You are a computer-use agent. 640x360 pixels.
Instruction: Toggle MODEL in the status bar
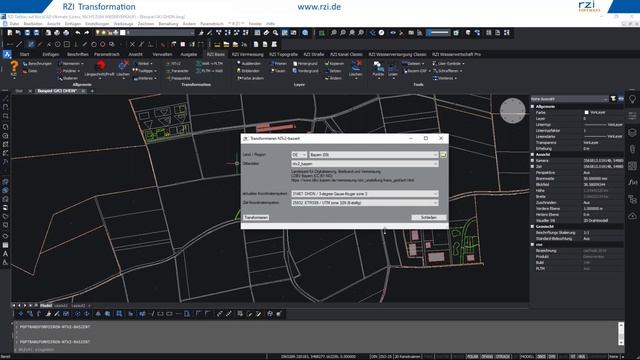point(527,357)
